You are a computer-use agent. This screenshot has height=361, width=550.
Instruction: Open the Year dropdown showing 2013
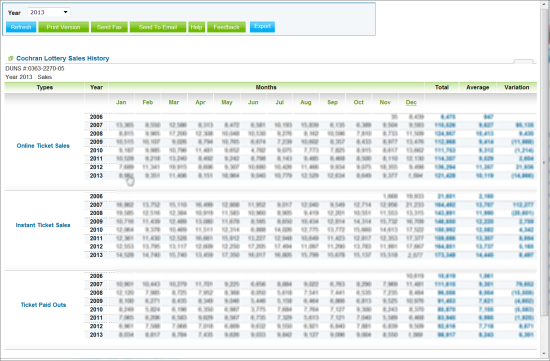tap(49, 12)
